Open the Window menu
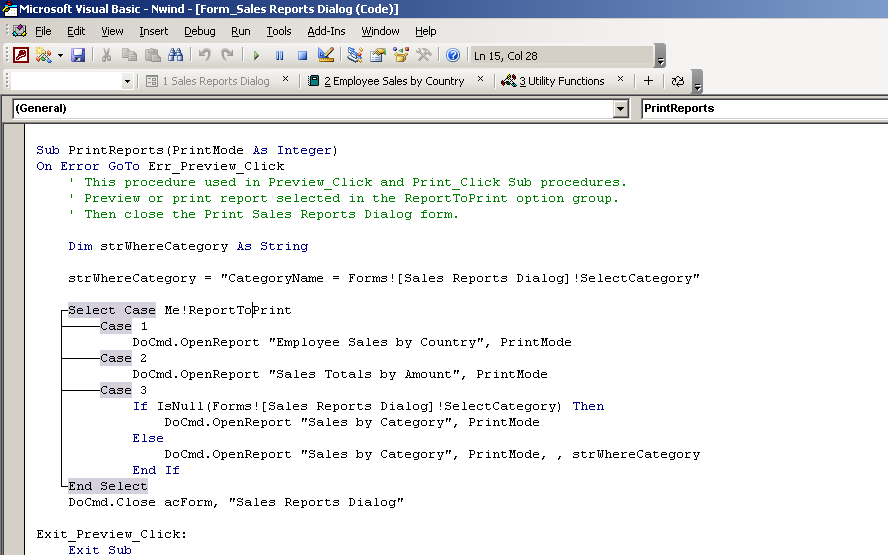The height and width of the screenshot is (555, 888). [x=380, y=31]
